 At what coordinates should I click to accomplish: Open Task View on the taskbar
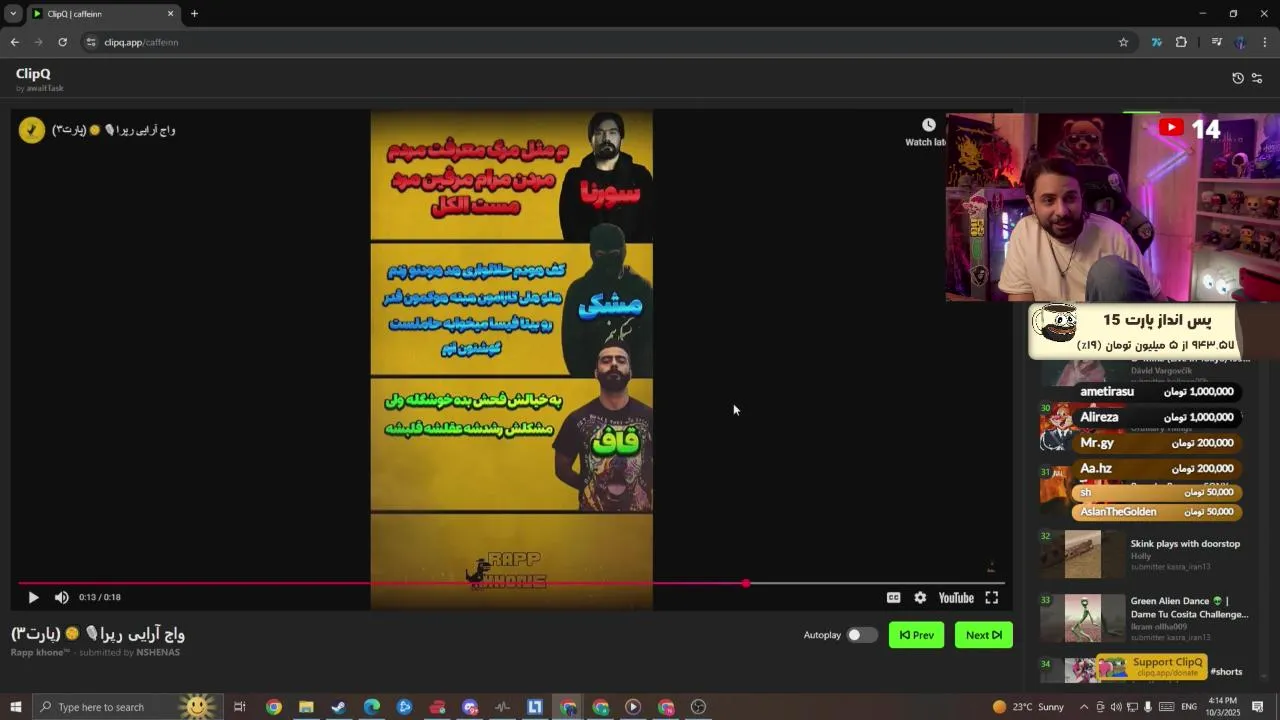[240, 707]
